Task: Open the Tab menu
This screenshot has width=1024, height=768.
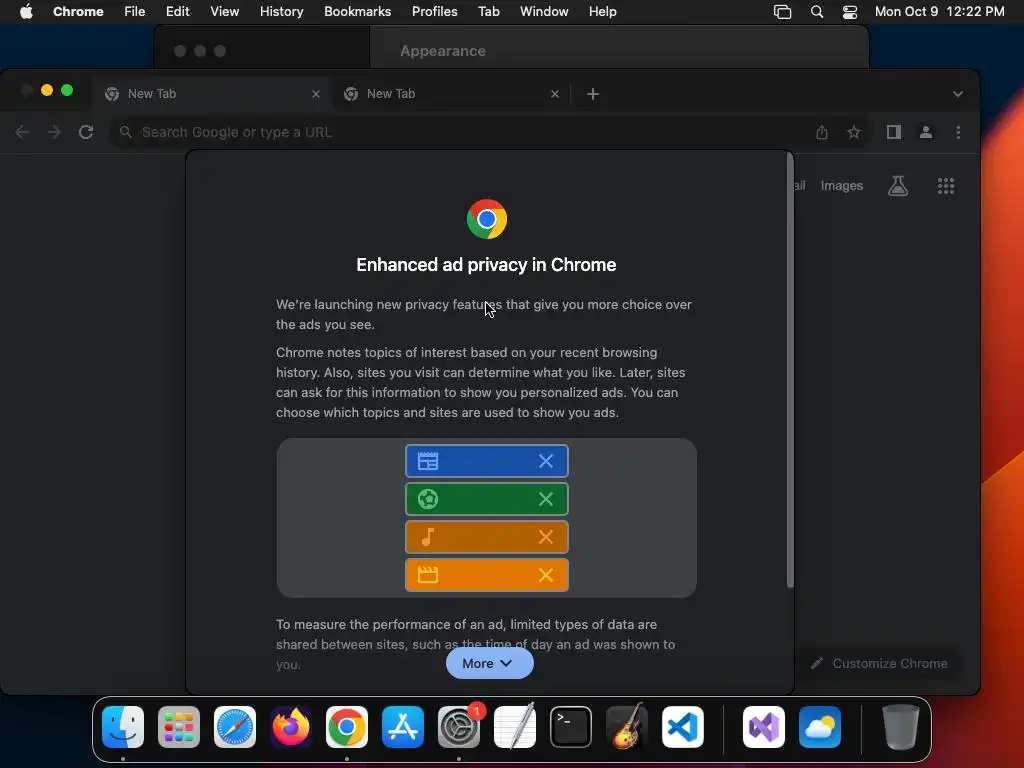Action: click(488, 12)
